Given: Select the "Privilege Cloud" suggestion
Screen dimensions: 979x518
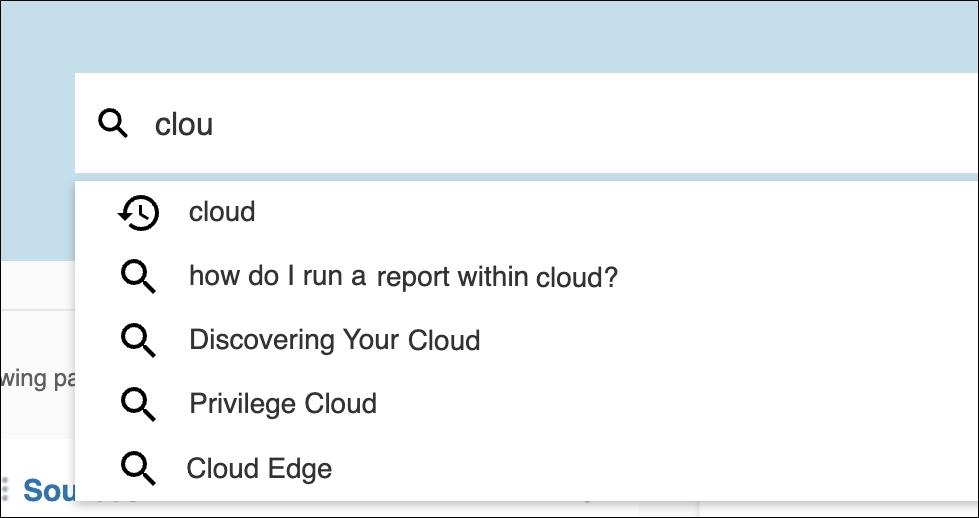Looking at the screenshot, I should pyautogui.click(x=283, y=404).
